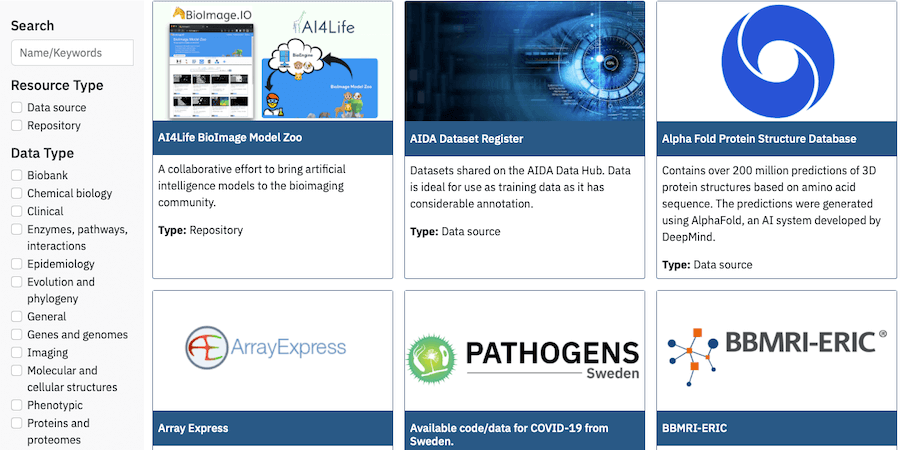This screenshot has width=900, height=450.
Task: Click the AIDA eye image
Action: click(524, 62)
